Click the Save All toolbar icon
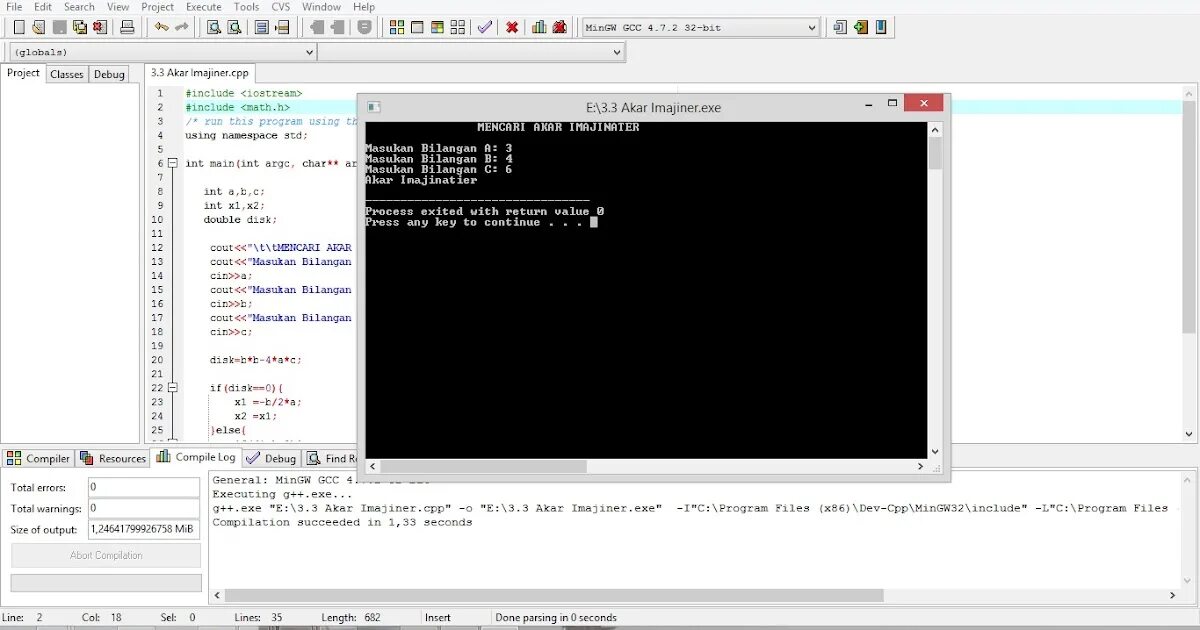The height and width of the screenshot is (630, 1200). (x=81, y=27)
